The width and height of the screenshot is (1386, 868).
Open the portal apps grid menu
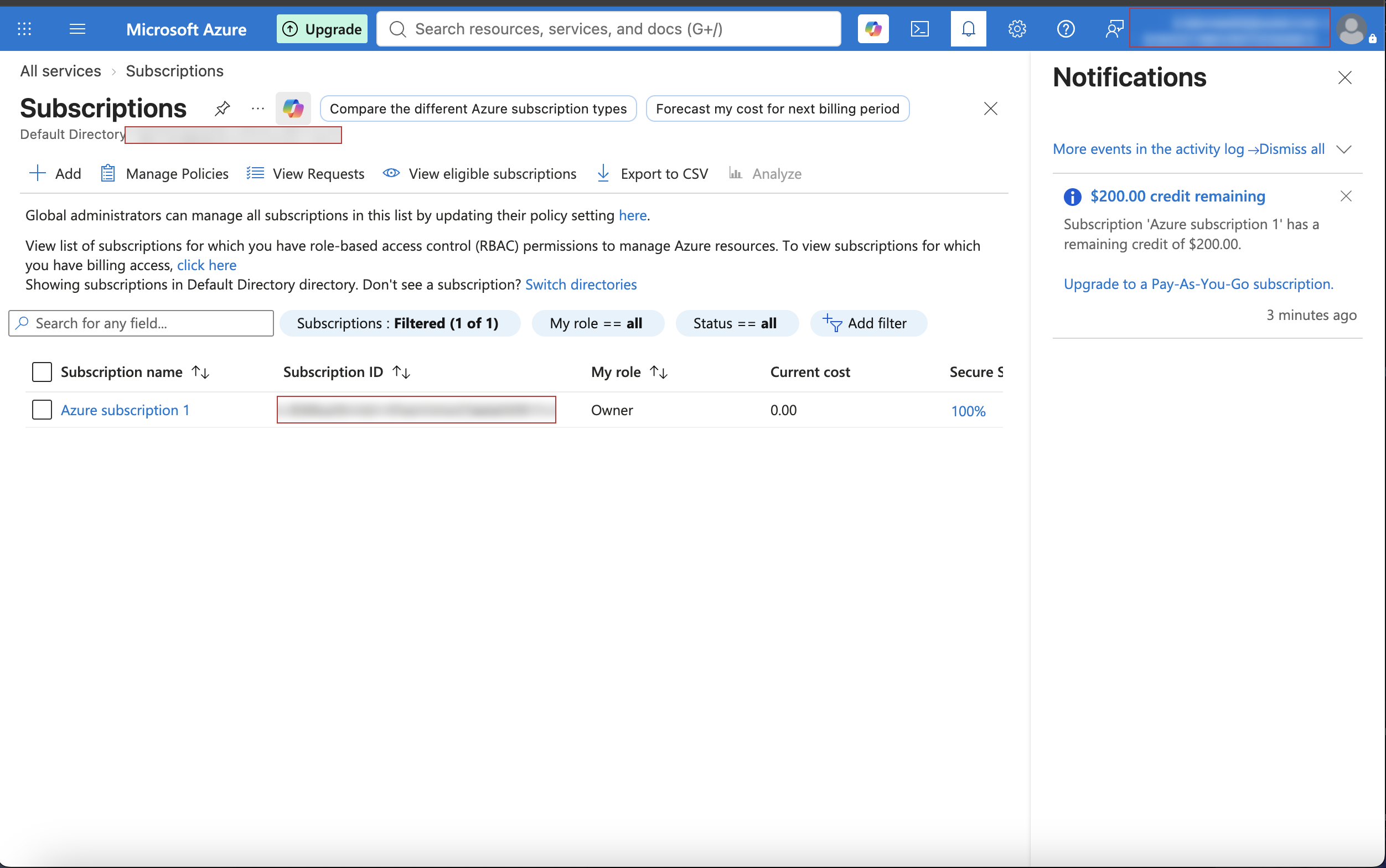[x=24, y=29]
